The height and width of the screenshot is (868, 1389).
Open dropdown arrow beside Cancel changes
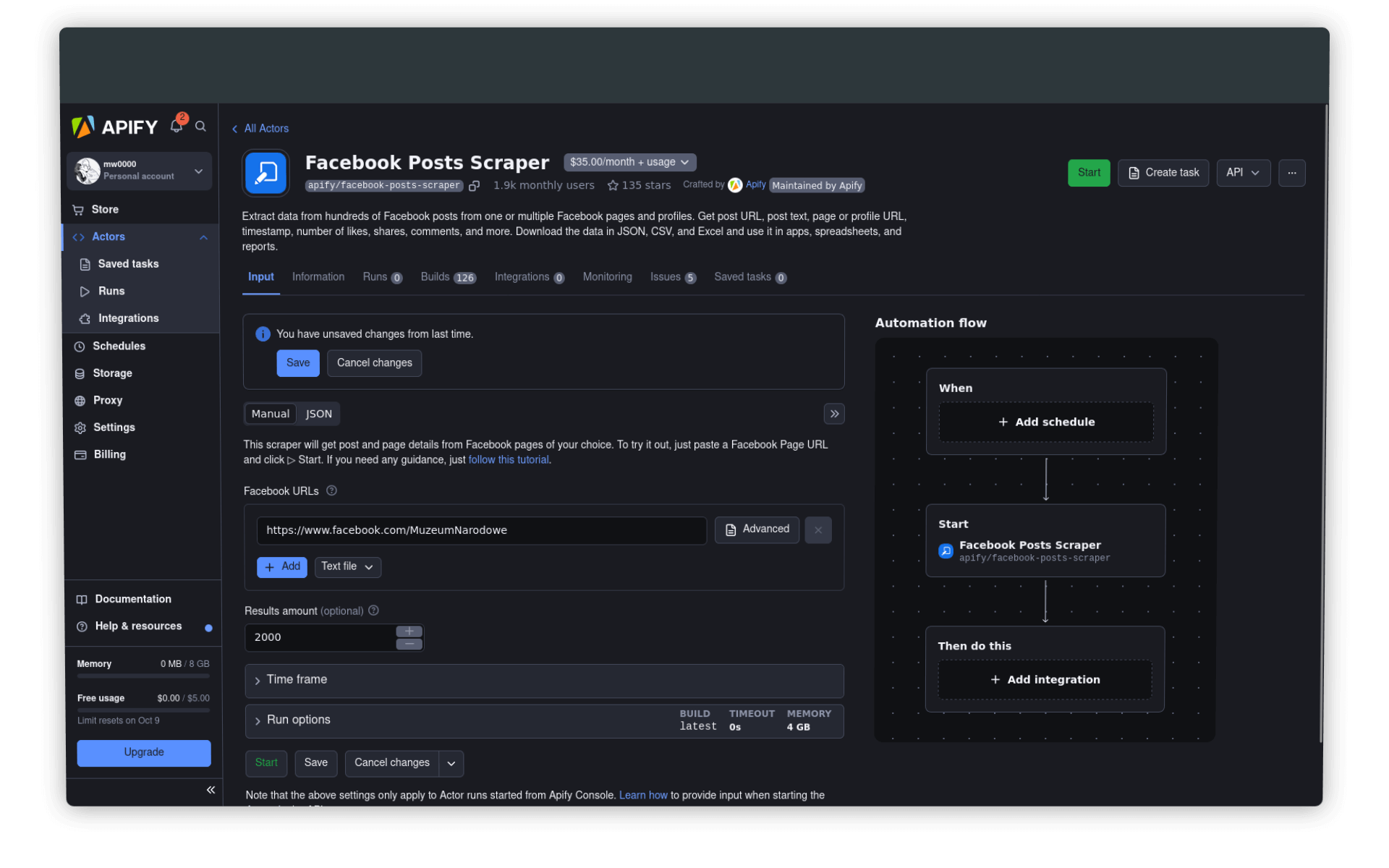pyautogui.click(x=451, y=763)
